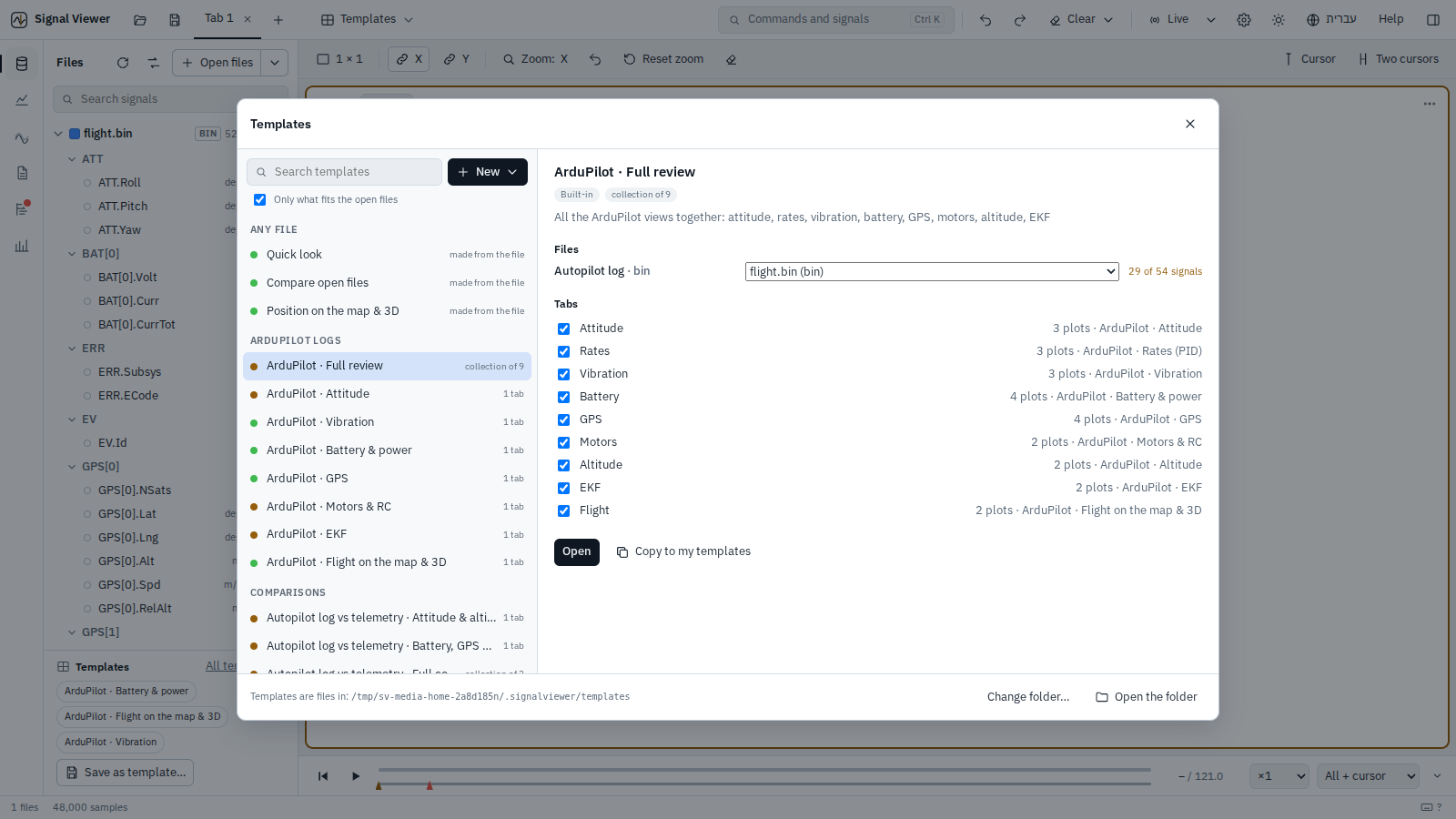1456x819 pixels.
Task: Uncheck the Vibration tab checkbox
Action: coord(564,374)
